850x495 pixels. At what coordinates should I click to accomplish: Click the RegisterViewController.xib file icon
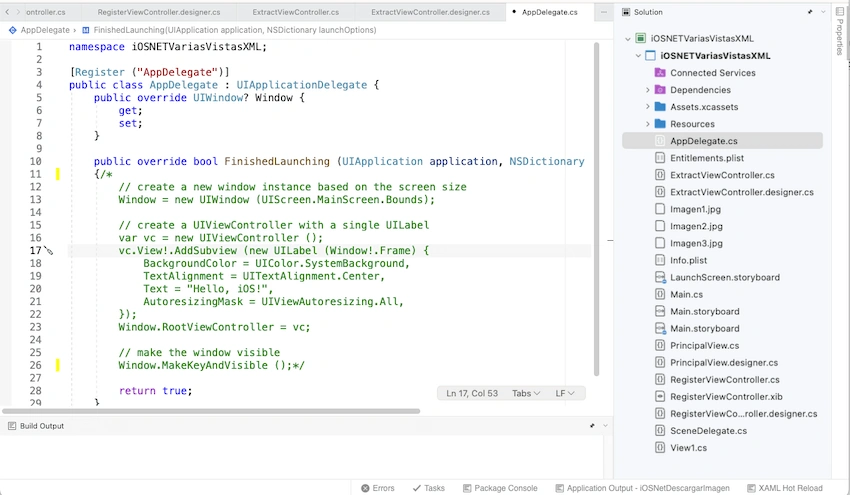660,397
